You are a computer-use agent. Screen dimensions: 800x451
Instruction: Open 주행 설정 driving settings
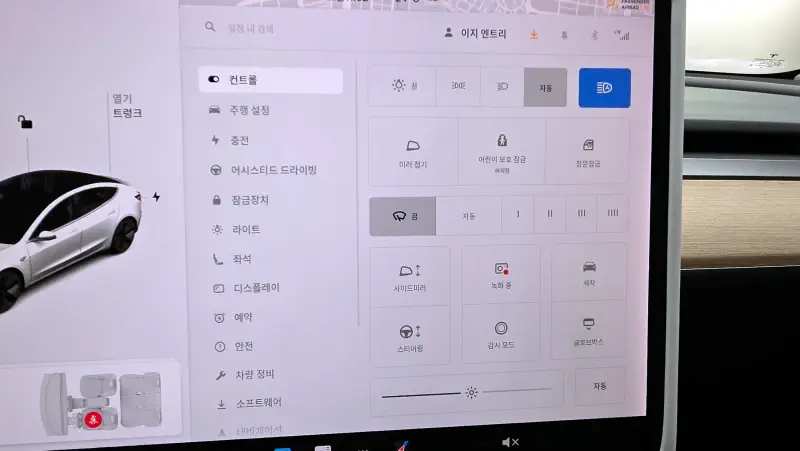[249, 110]
